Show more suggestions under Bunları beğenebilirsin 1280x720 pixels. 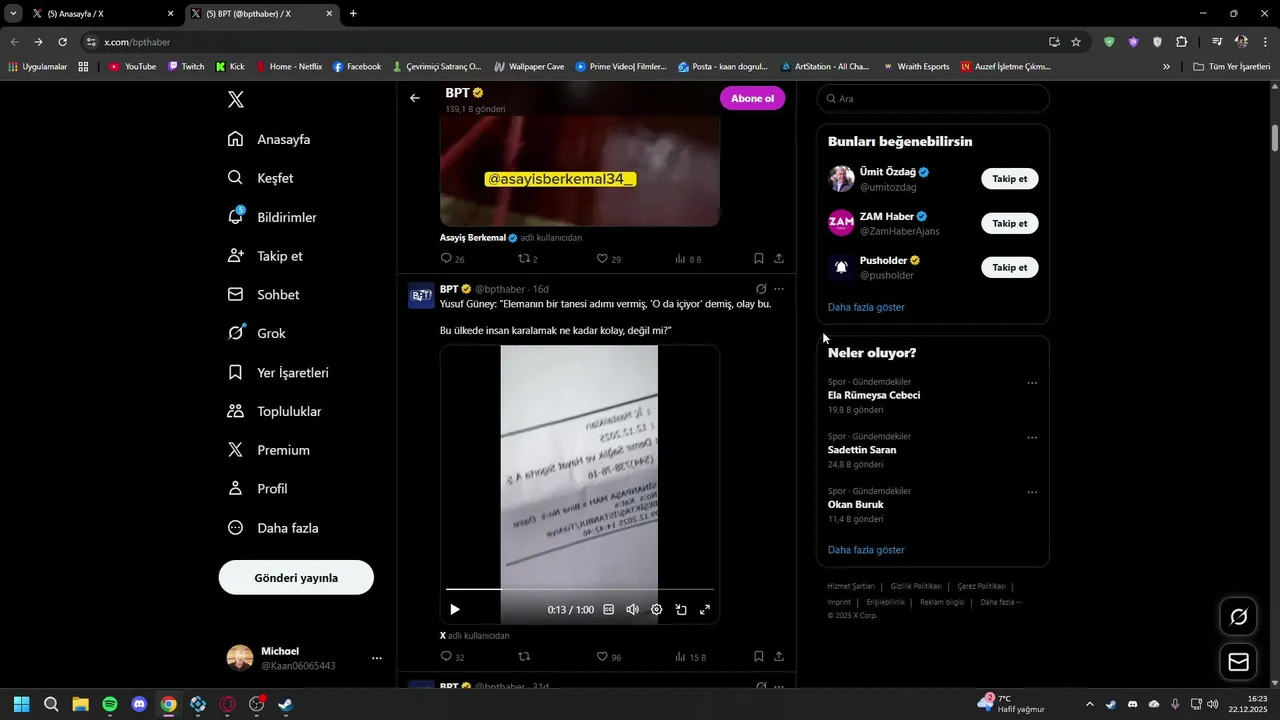click(866, 307)
